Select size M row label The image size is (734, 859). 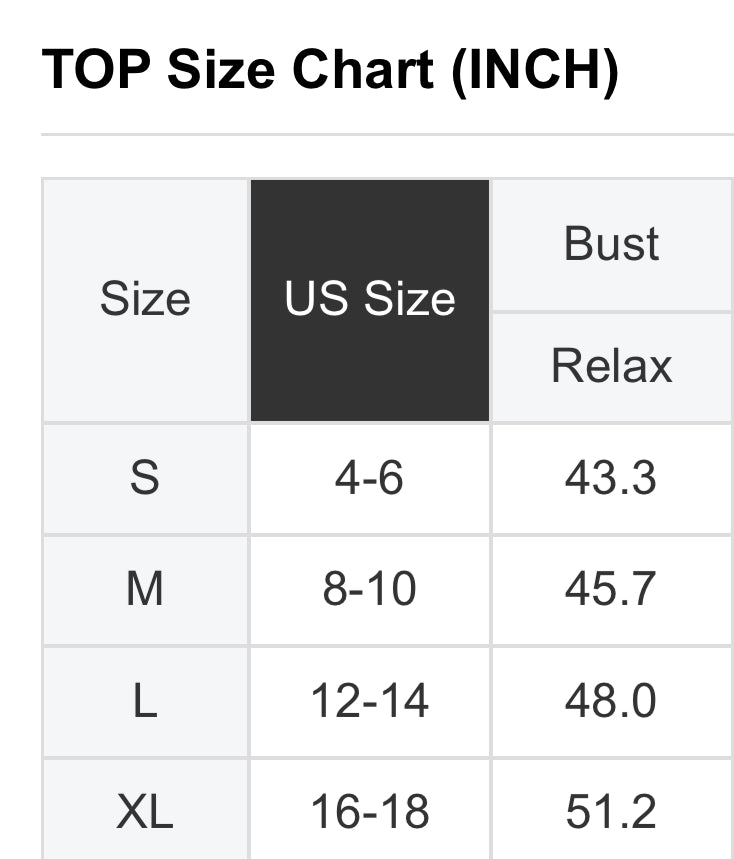145,590
